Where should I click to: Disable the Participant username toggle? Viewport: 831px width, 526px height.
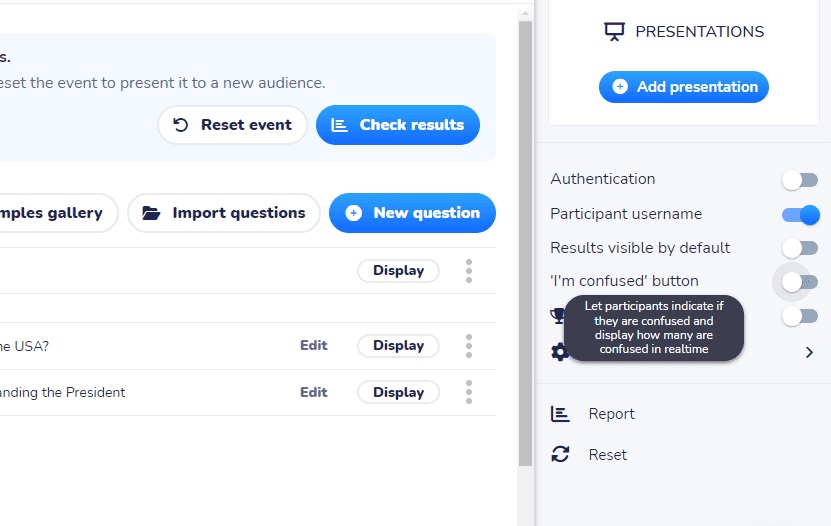pos(801,215)
